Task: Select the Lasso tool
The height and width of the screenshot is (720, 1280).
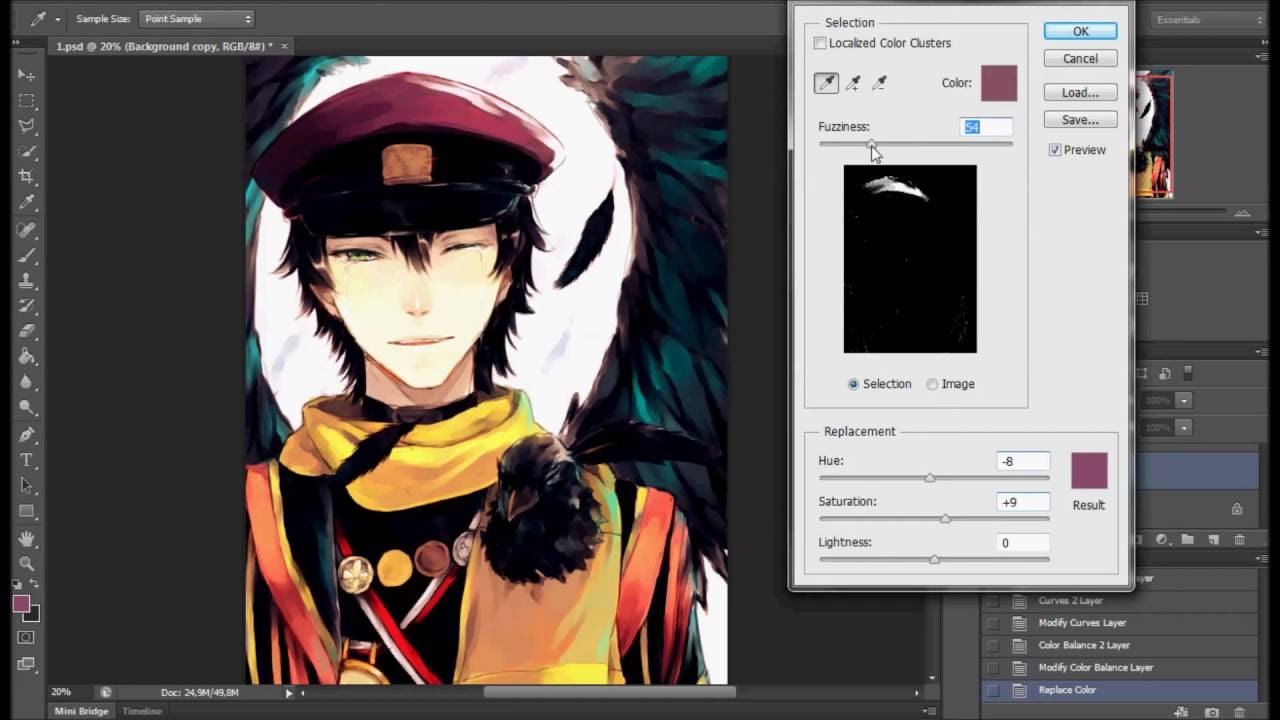Action: pyautogui.click(x=27, y=126)
